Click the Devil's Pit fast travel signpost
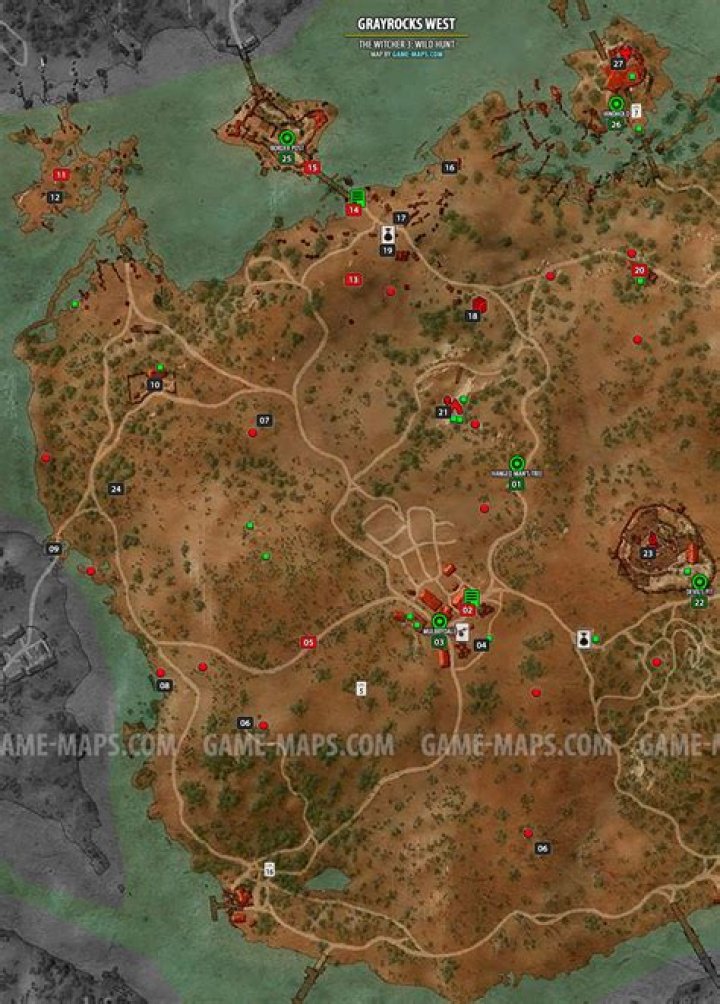 click(x=700, y=582)
